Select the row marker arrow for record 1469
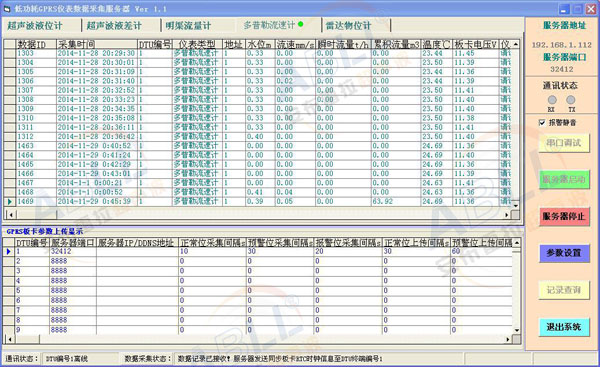The height and width of the screenshot is (367, 600). click(x=10, y=201)
